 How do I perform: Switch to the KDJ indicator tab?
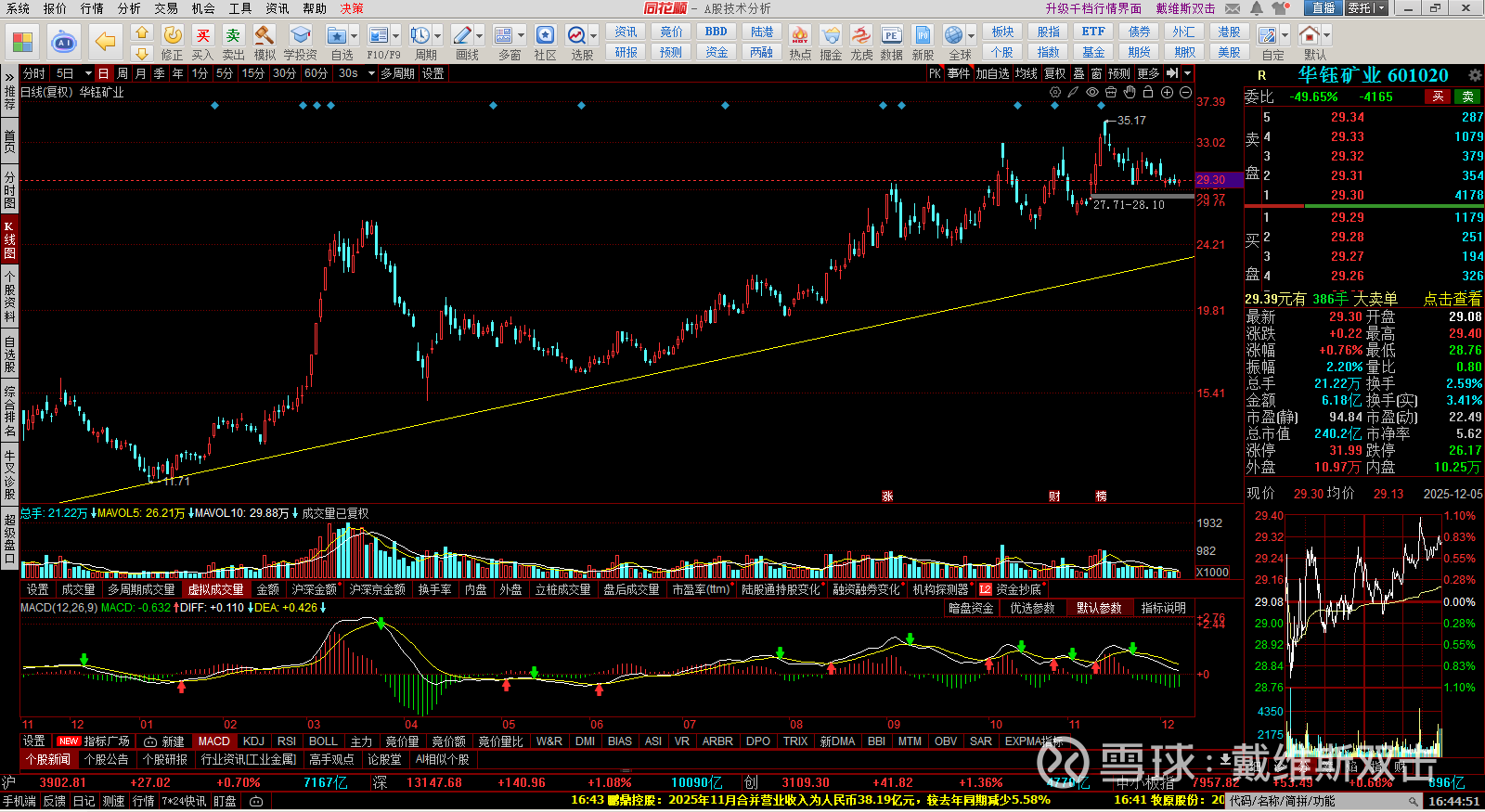tap(253, 741)
